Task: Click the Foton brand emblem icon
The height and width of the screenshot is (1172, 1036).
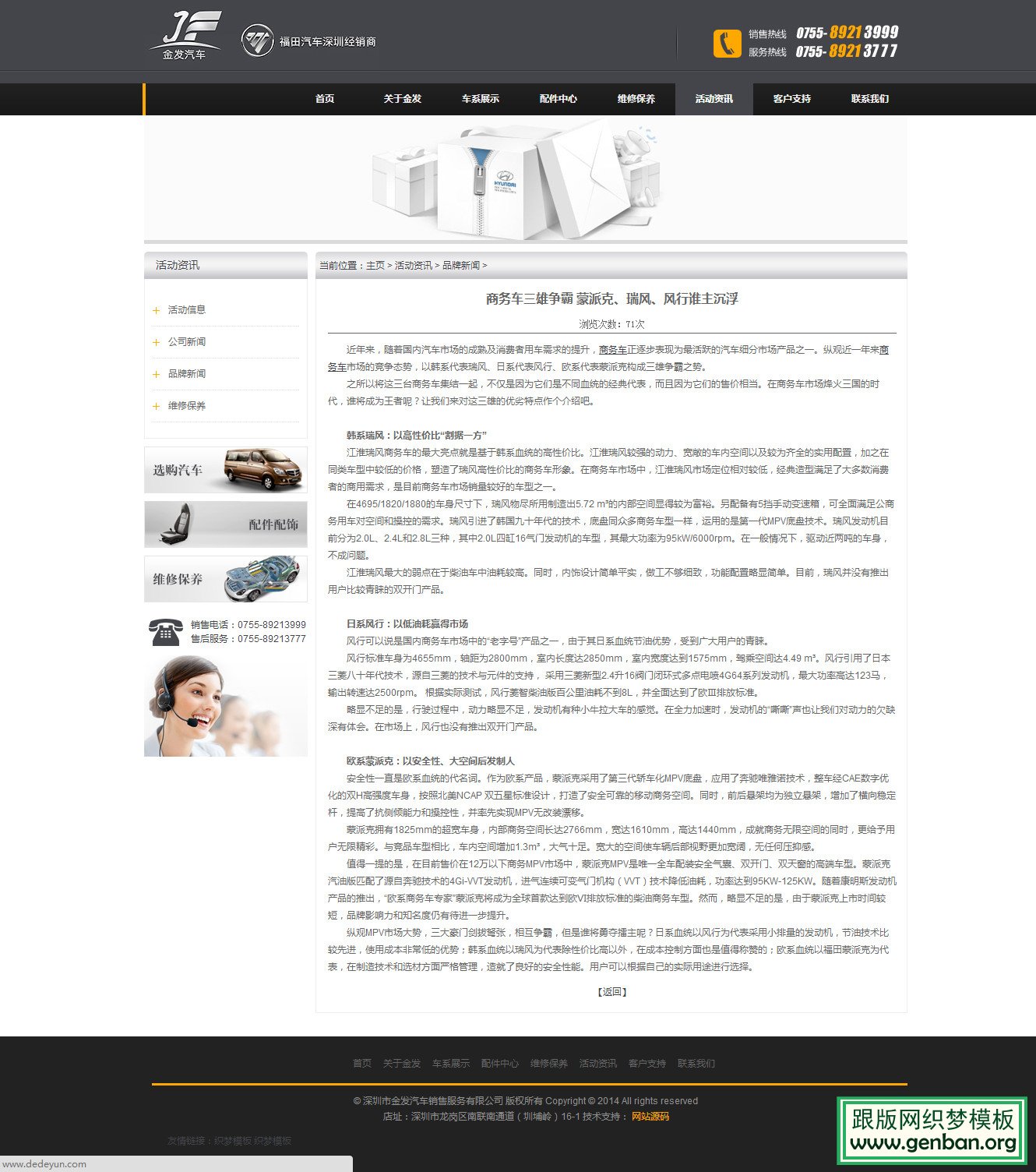Action: 257,41
